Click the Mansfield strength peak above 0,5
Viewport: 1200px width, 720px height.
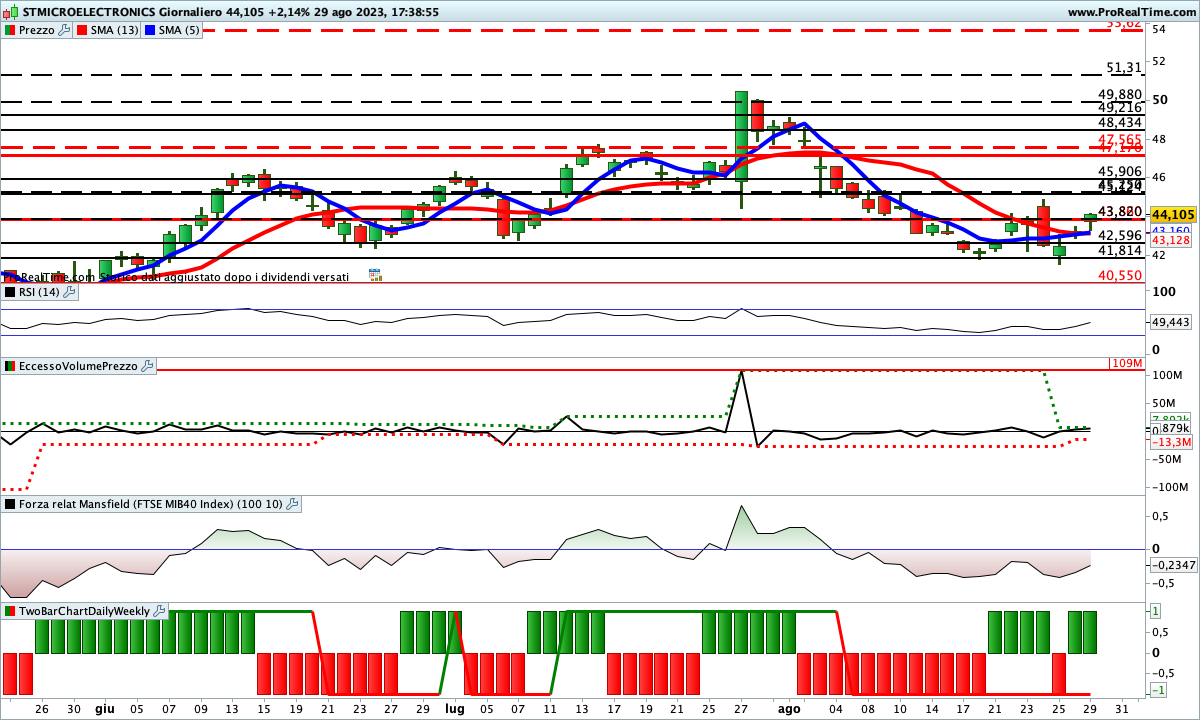[741, 507]
